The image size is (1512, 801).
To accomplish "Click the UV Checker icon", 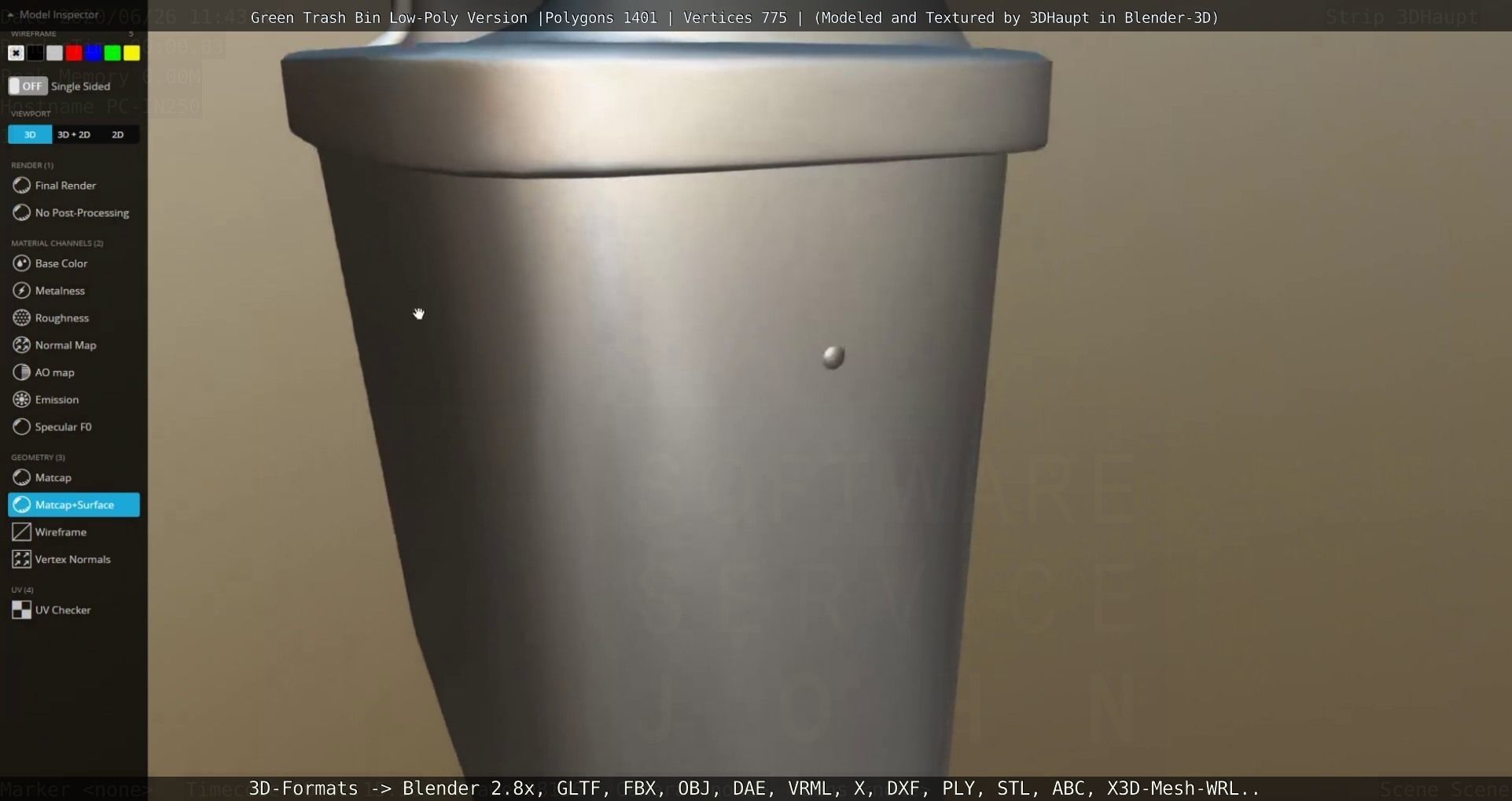I will pyautogui.click(x=22, y=610).
